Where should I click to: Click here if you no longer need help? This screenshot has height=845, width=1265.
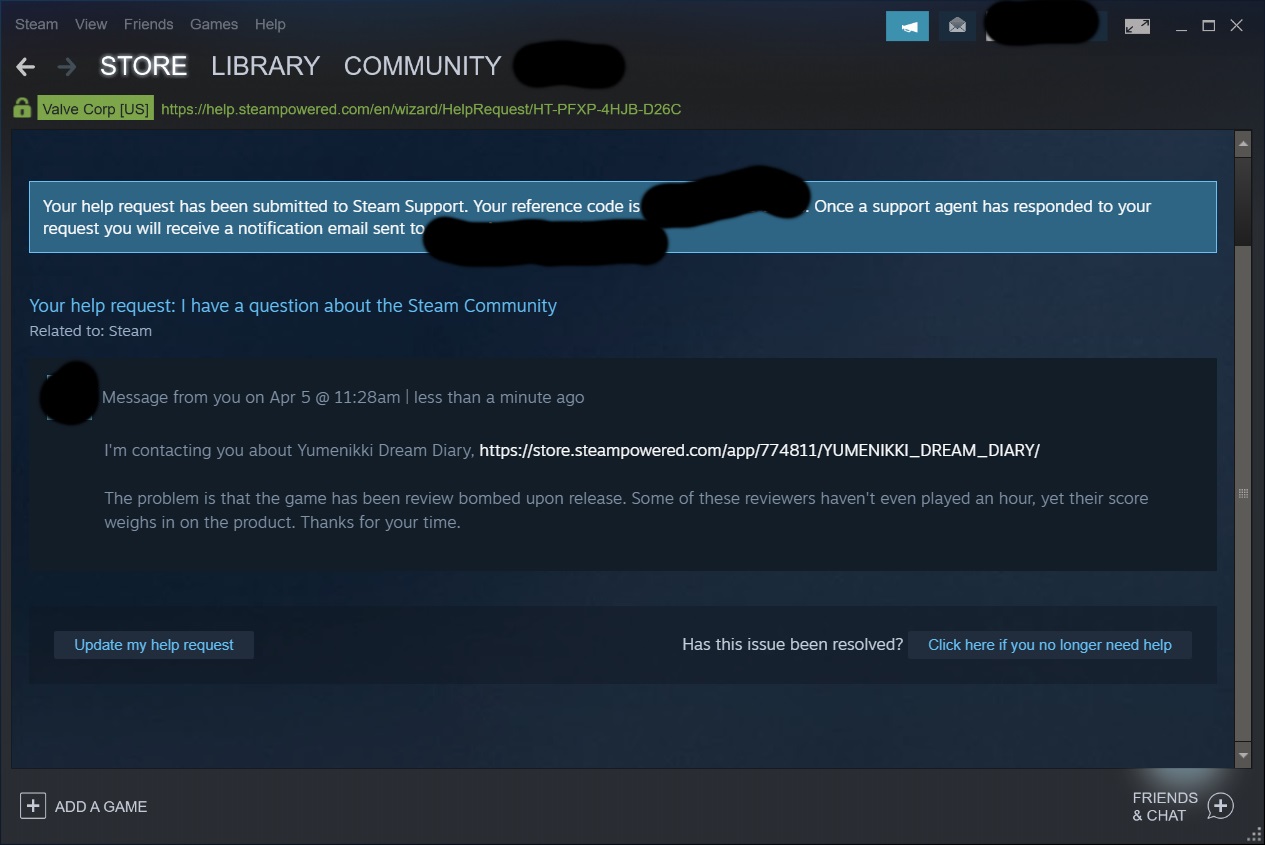(1050, 645)
